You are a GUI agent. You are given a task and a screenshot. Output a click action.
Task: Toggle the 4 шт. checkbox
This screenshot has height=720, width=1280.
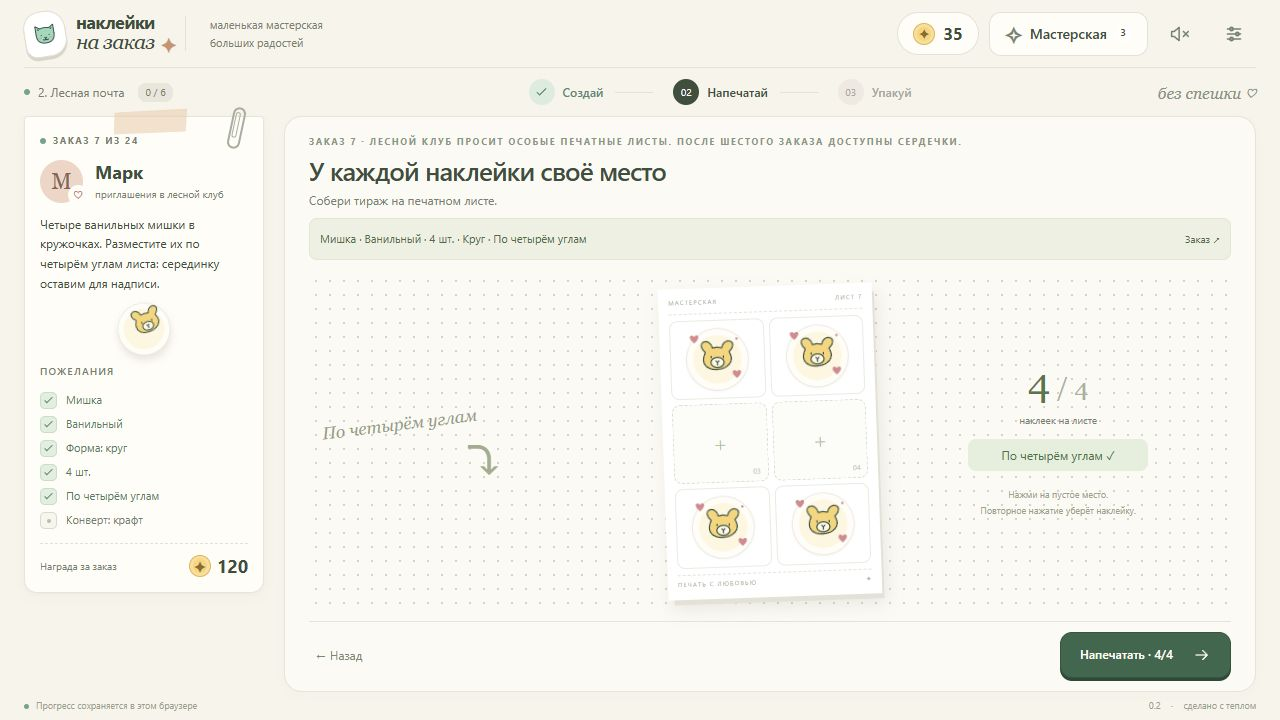click(48, 472)
